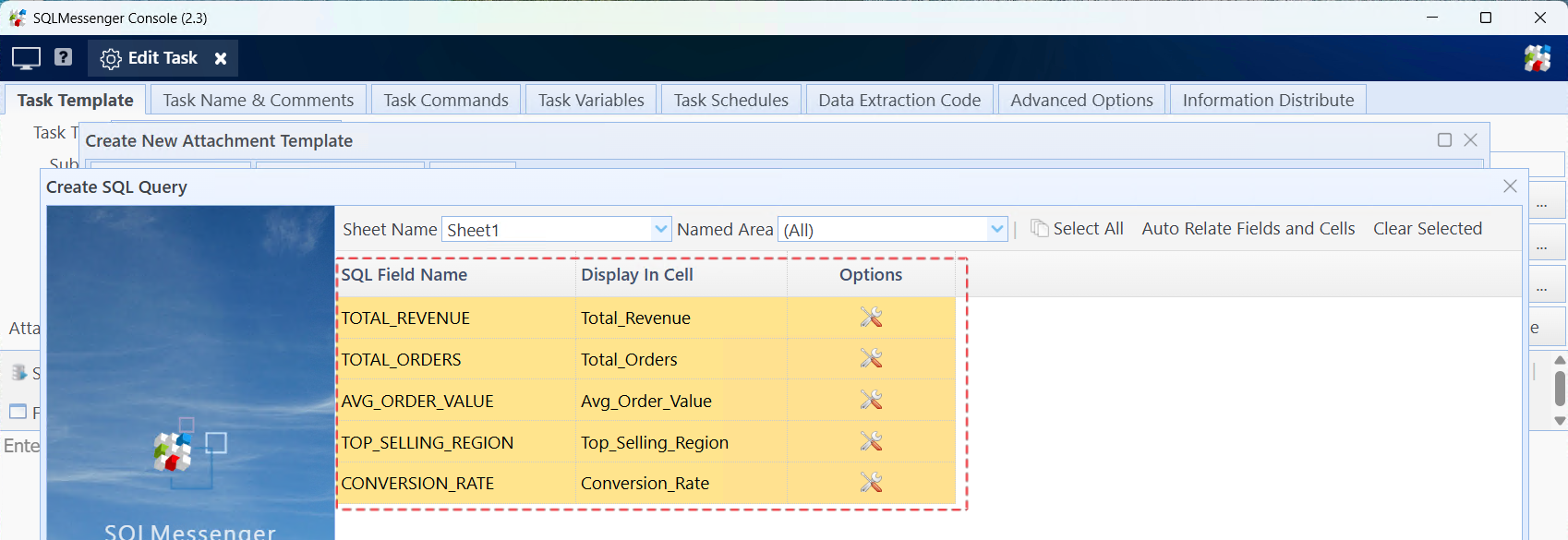The image size is (1568, 540).
Task: Select the TOP_SELLING_REGION field name cell
Action: [x=456, y=442]
